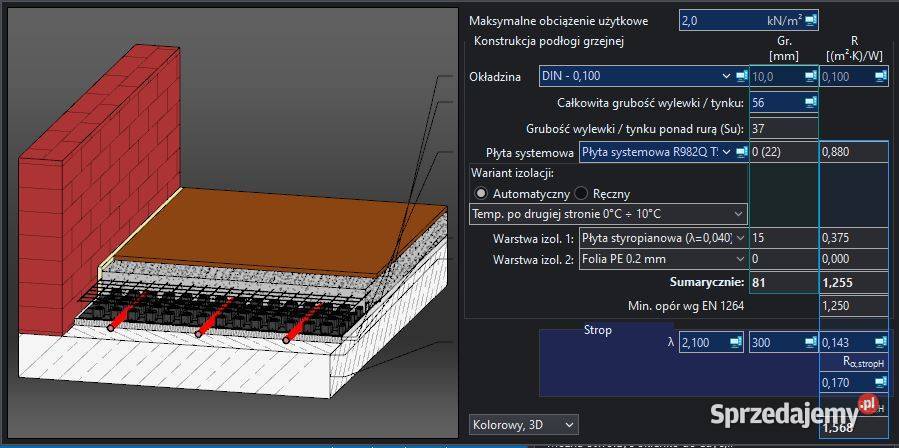Click monitor icon beside Okładzina dropdown
This screenshot has height=448, width=899.
tap(742, 76)
